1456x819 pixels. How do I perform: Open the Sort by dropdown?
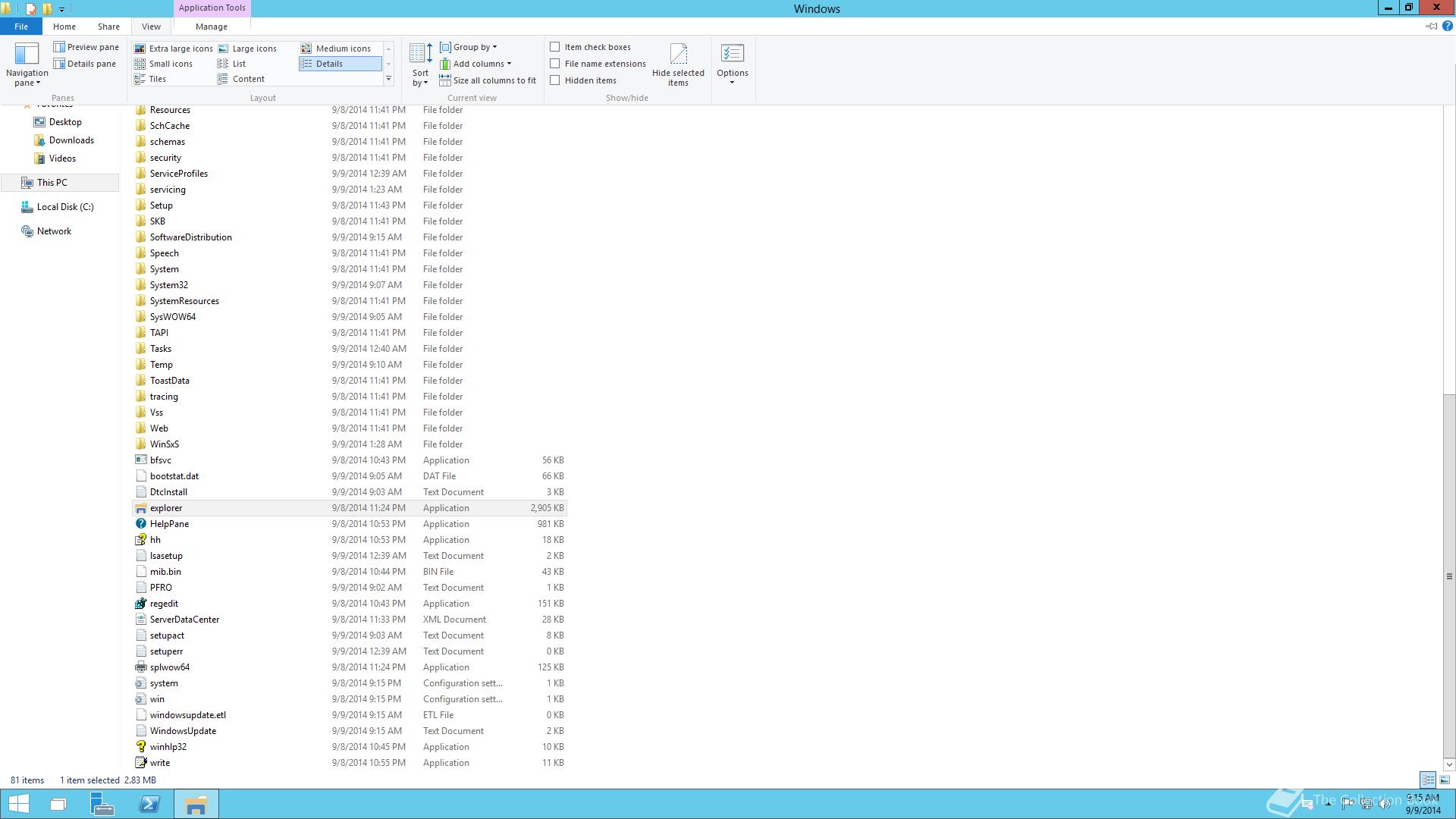point(420,65)
